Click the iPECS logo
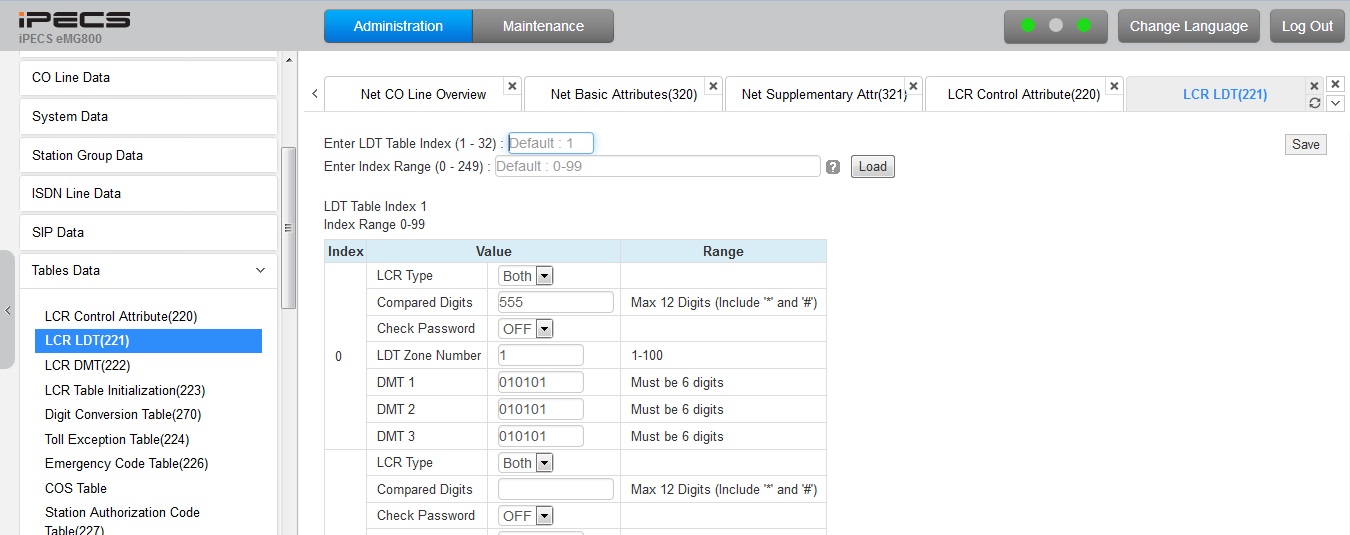Viewport: 1350px width, 535px height. point(74,20)
